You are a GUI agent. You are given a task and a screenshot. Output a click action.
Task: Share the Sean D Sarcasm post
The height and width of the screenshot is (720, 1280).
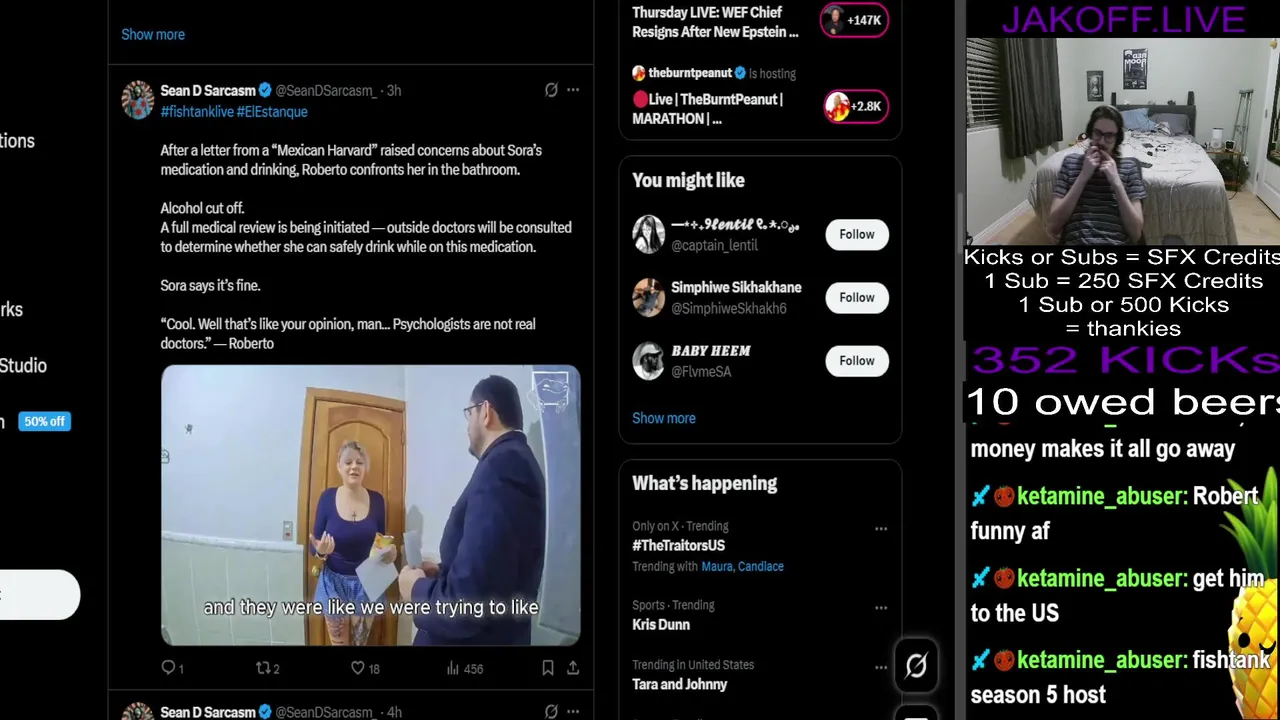point(573,668)
